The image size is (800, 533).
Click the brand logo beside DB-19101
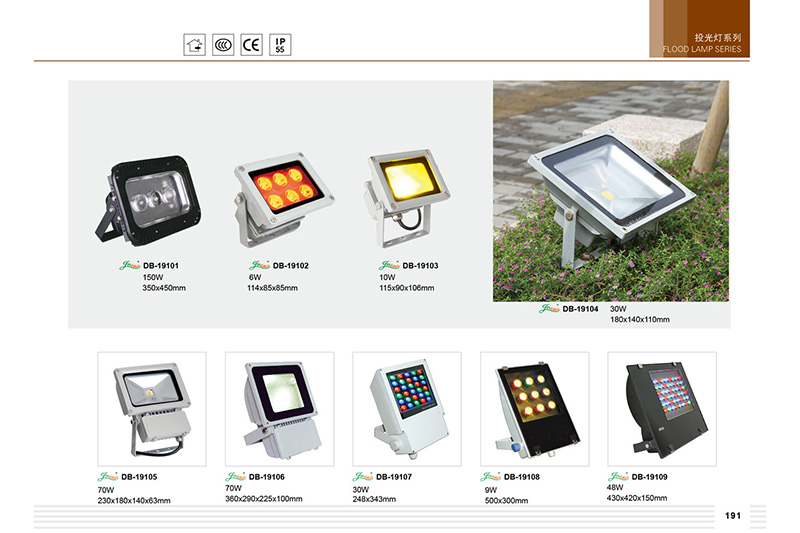pos(130,265)
